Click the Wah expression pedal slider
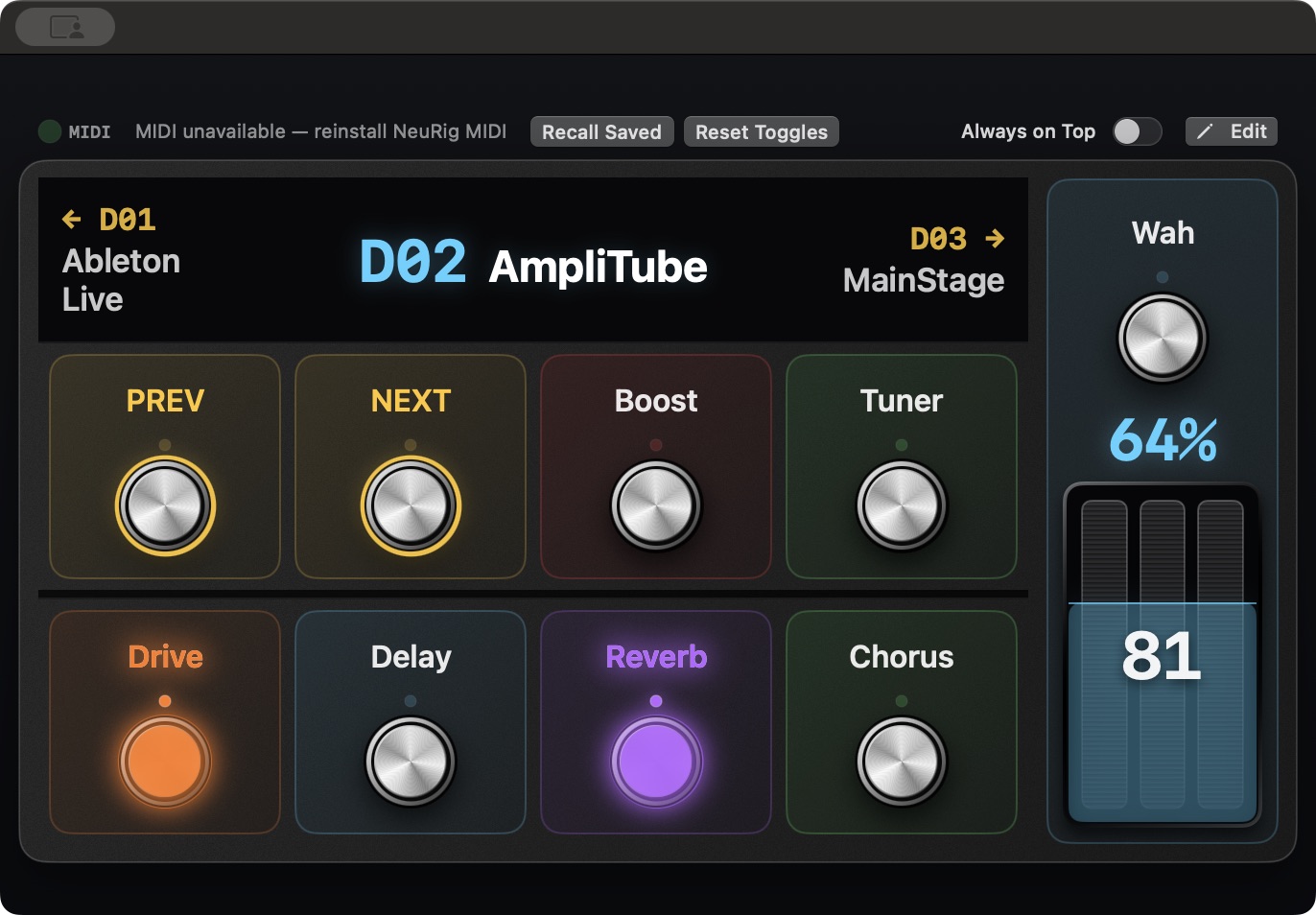Image resolution: width=1316 pixels, height=915 pixels. click(1163, 655)
